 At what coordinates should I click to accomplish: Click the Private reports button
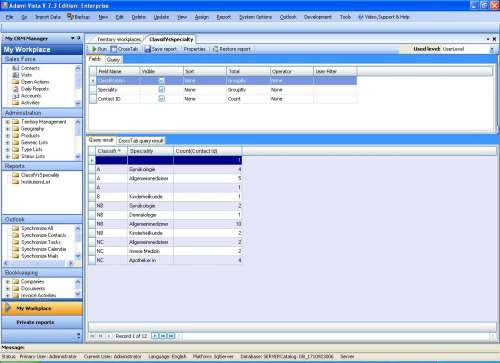(x=42, y=323)
